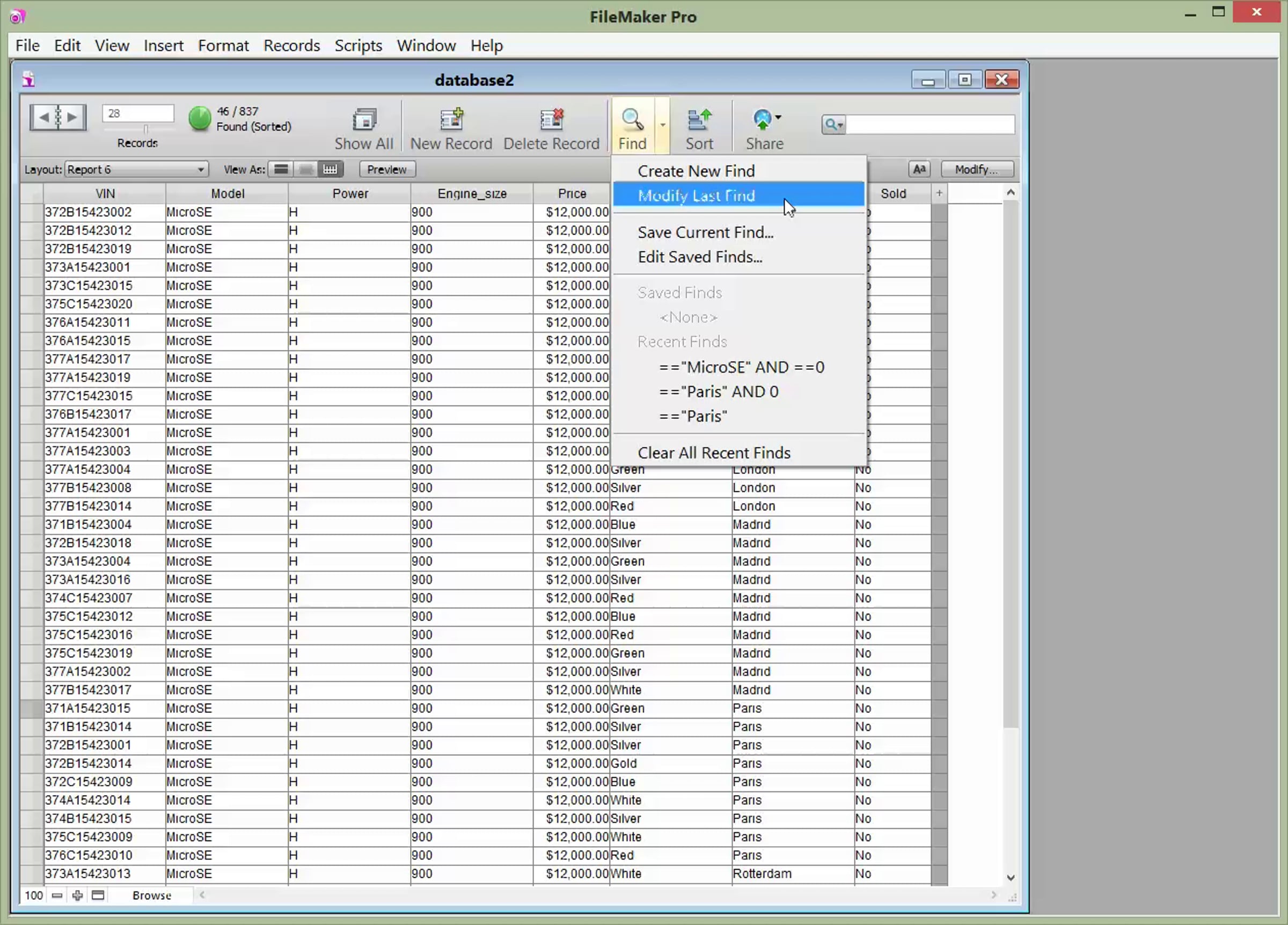Click the record book navigation icon
1288x925 pixels.
click(x=58, y=118)
